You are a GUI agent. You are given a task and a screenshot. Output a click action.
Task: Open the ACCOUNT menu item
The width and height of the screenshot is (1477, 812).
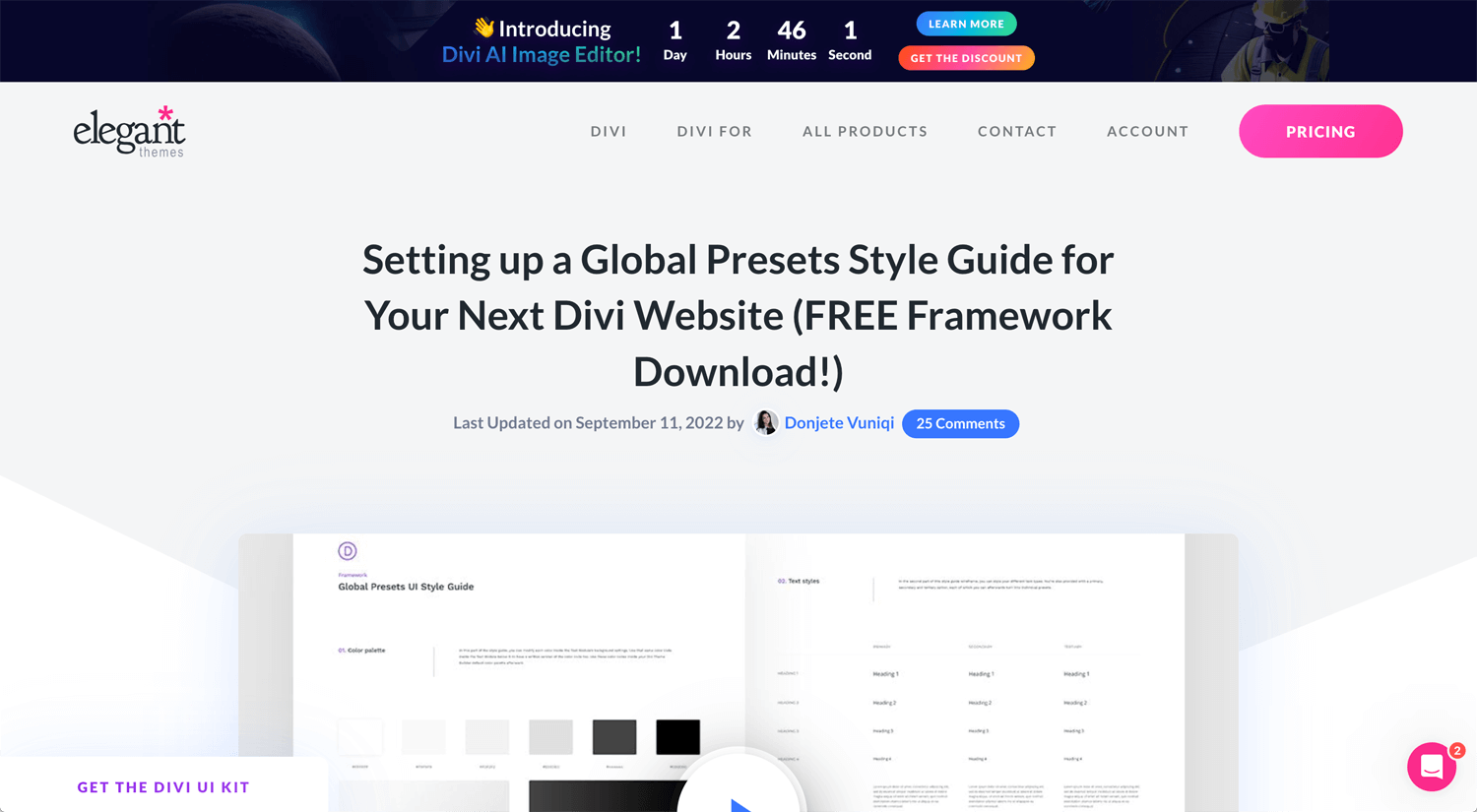[x=1147, y=131]
